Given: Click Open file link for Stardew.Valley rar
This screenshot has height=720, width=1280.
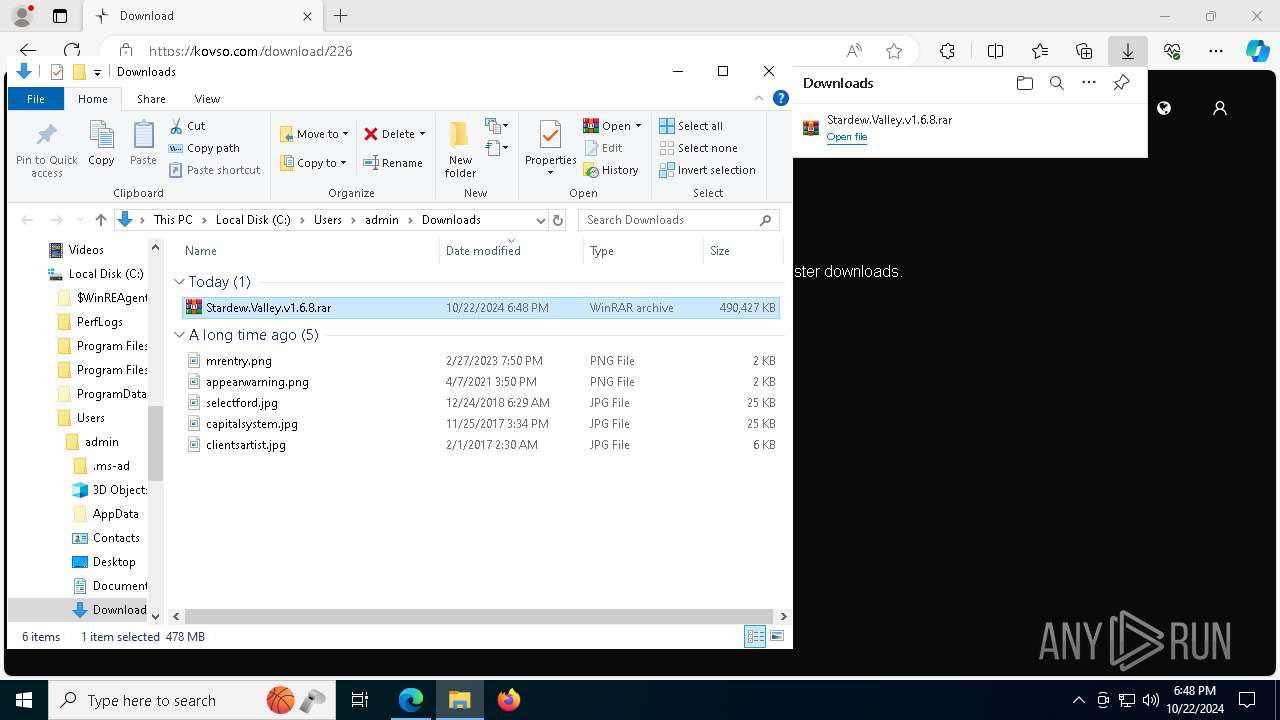Looking at the screenshot, I should pos(846,137).
